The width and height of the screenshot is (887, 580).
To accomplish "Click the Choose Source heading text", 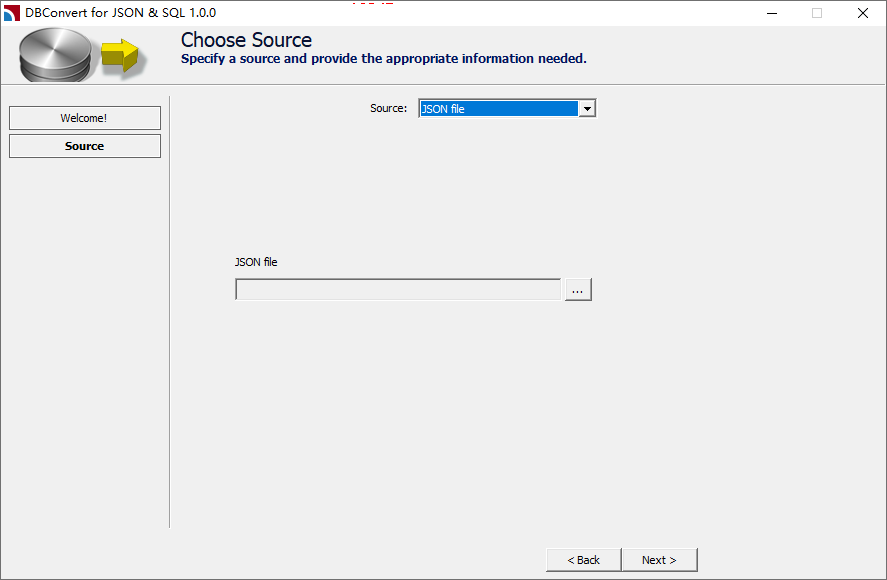I will 246,40.
